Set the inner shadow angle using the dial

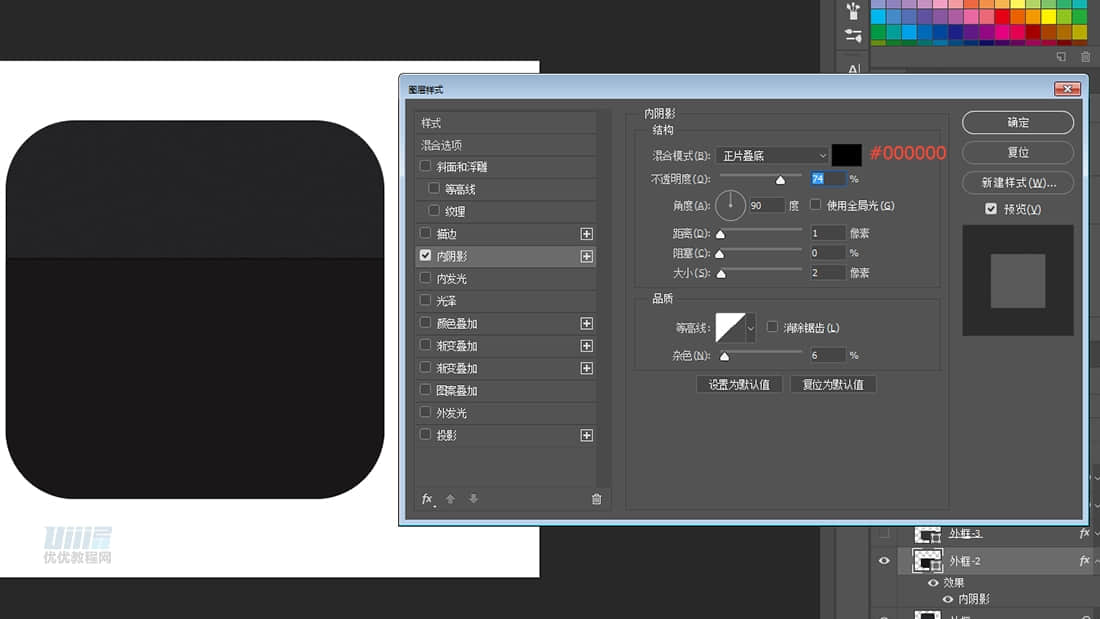pos(730,205)
